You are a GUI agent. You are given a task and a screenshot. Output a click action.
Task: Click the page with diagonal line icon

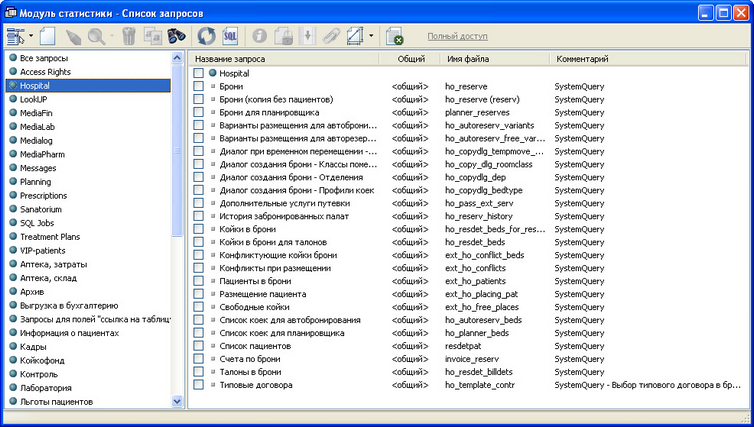click(x=355, y=36)
